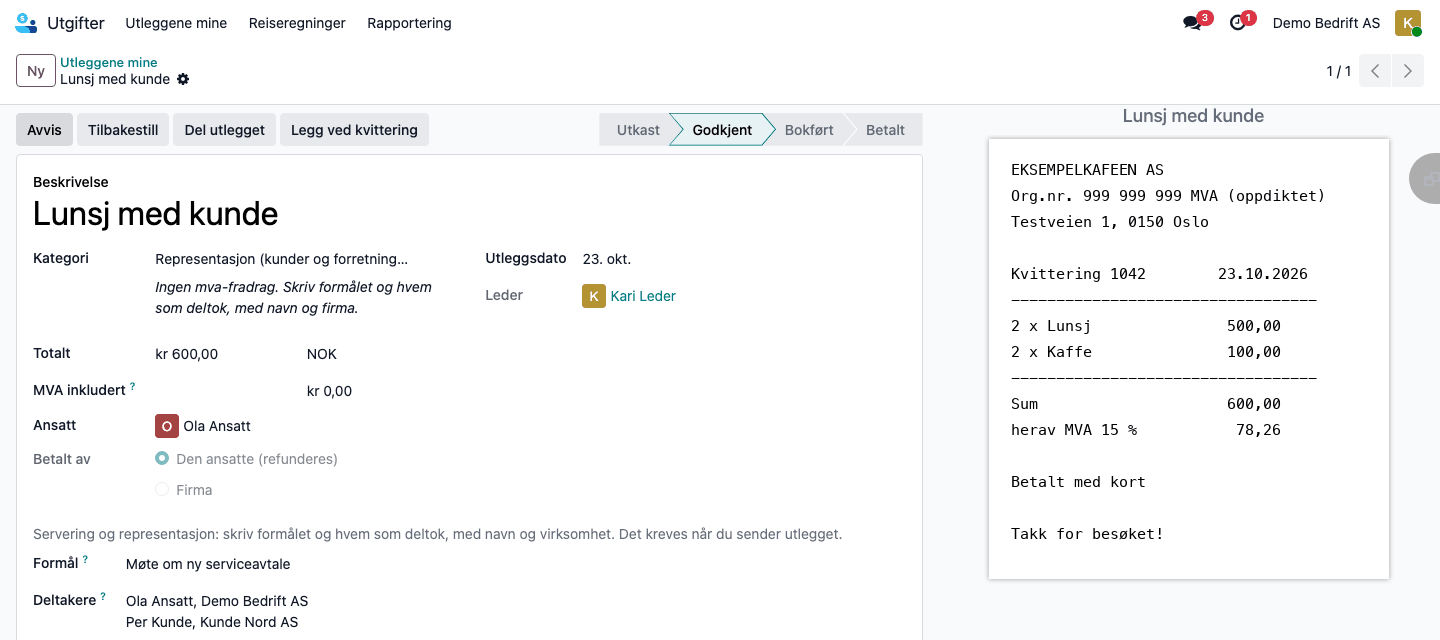Click the Ola Ansatt avatar icon

pos(167,426)
